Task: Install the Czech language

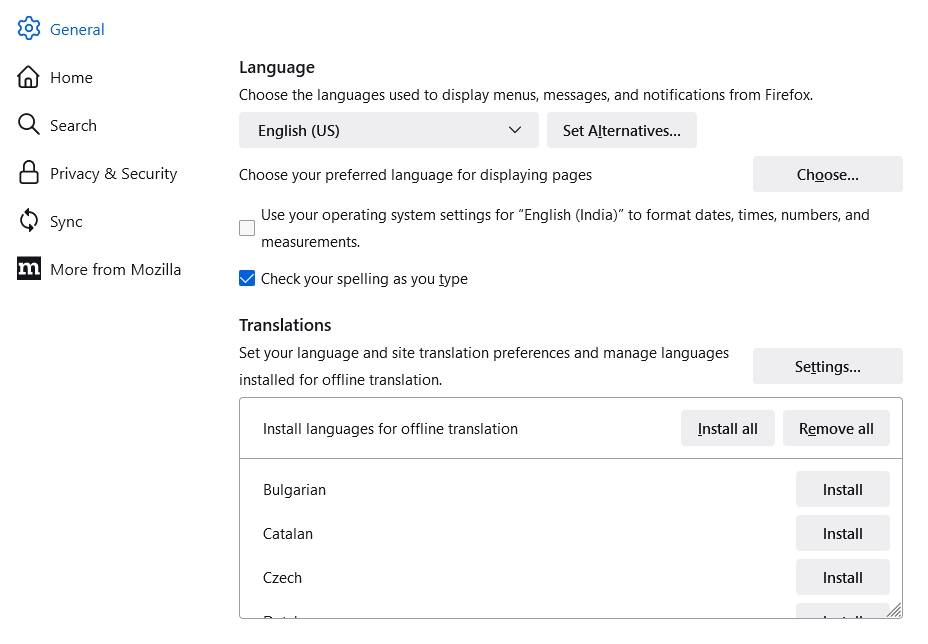Action: pos(842,577)
